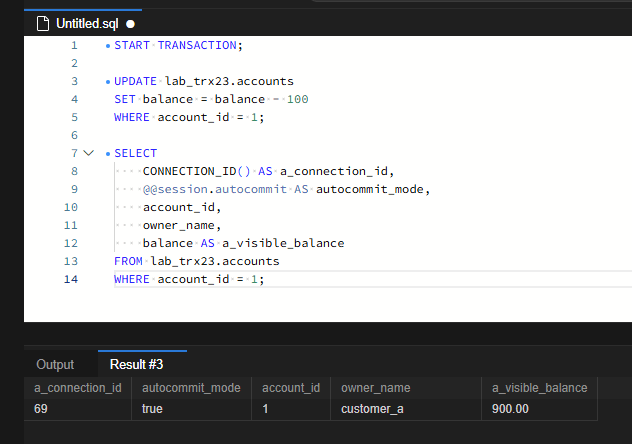
Task: Click the UPDATE lab_trx23.accounts line
Action: click(x=204, y=81)
